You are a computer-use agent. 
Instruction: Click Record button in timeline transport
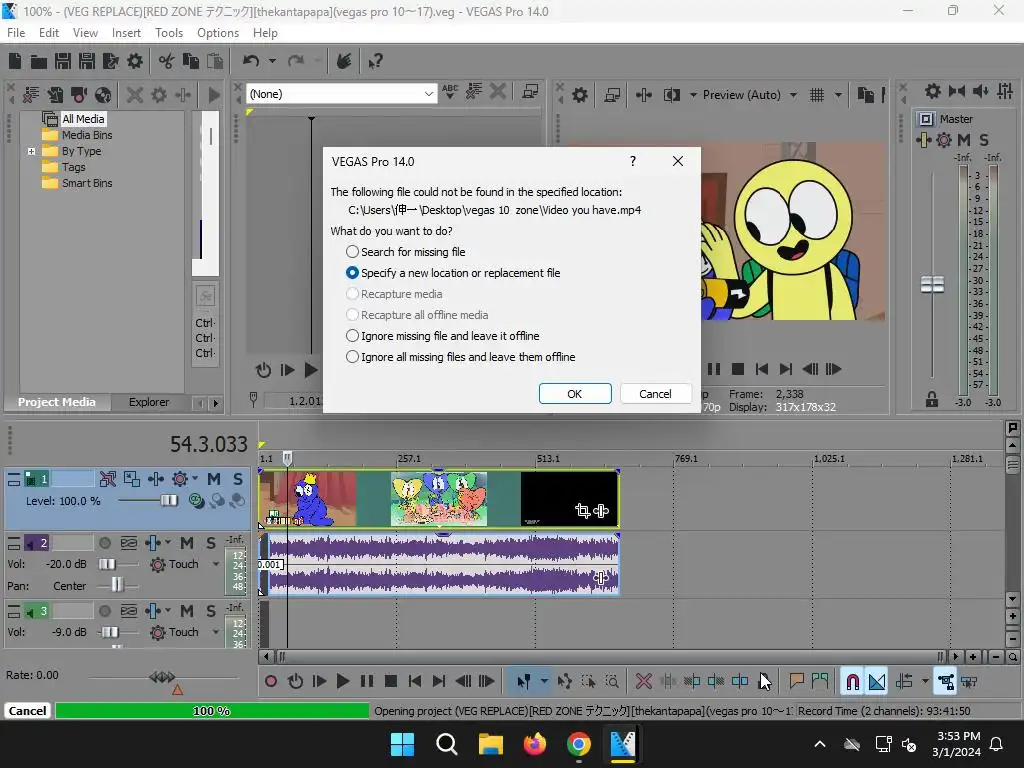pos(270,682)
